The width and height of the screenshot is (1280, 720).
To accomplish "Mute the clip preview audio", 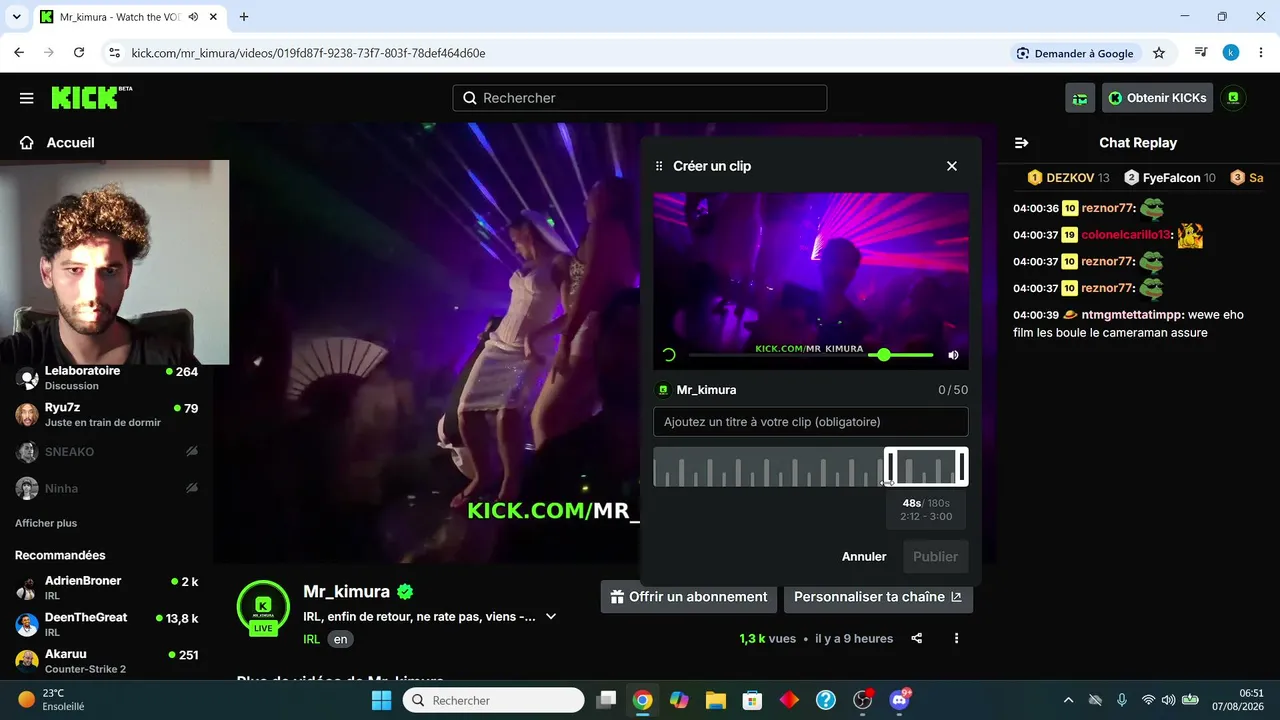I will tap(953, 355).
